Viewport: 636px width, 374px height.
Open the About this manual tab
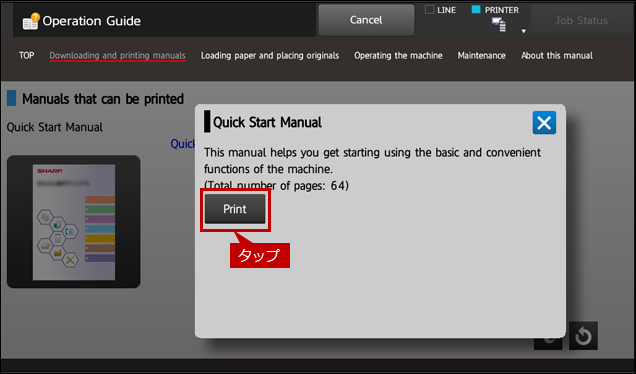click(x=556, y=56)
